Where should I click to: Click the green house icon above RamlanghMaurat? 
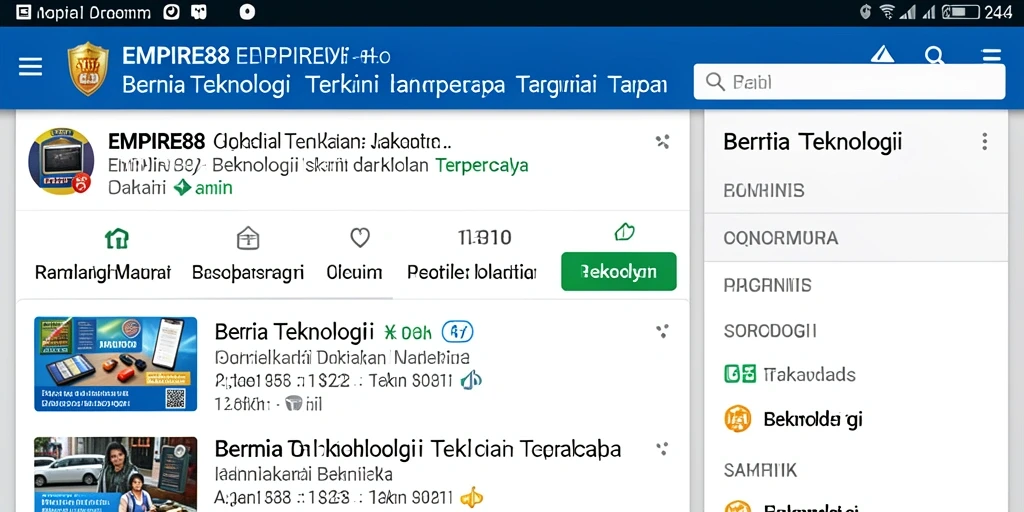pos(117,238)
